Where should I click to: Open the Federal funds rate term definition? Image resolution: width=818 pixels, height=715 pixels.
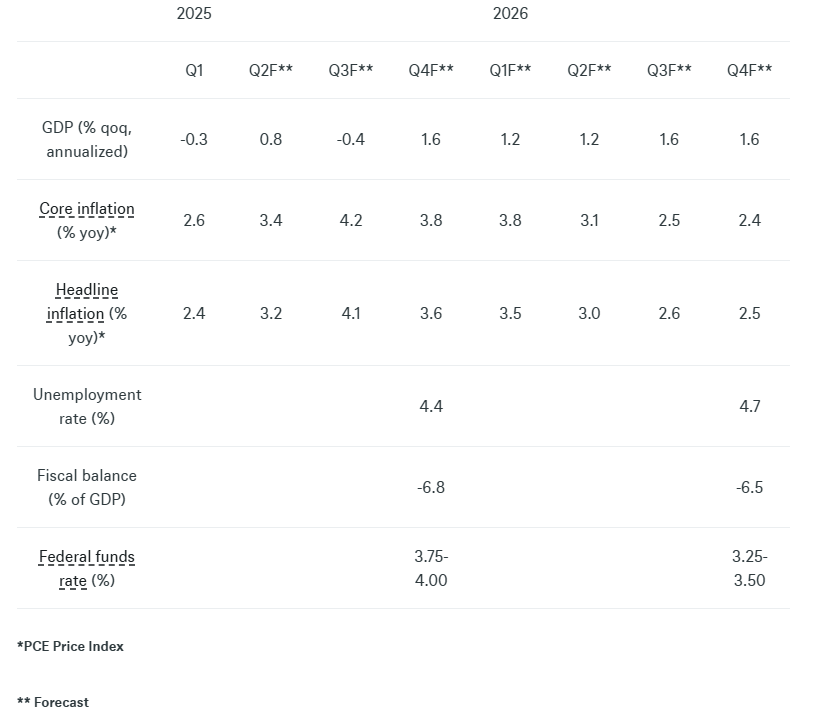pyautogui.click(x=87, y=557)
